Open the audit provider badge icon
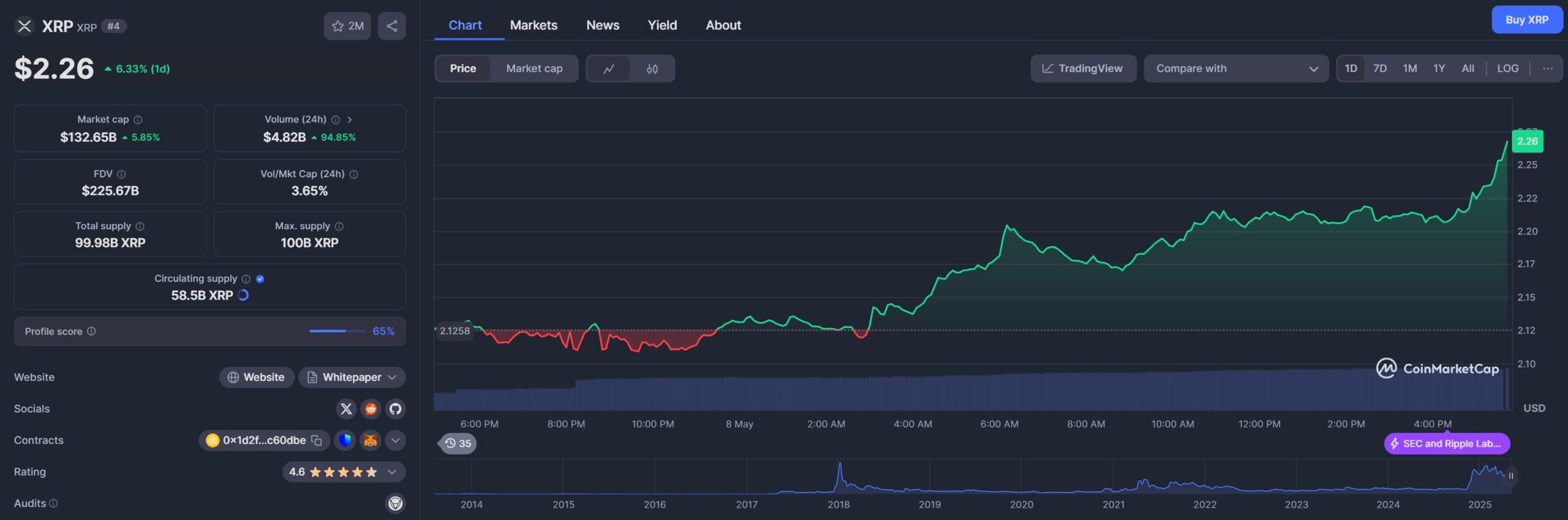This screenshot has width=1568, height=520. (x=396, y=503)
